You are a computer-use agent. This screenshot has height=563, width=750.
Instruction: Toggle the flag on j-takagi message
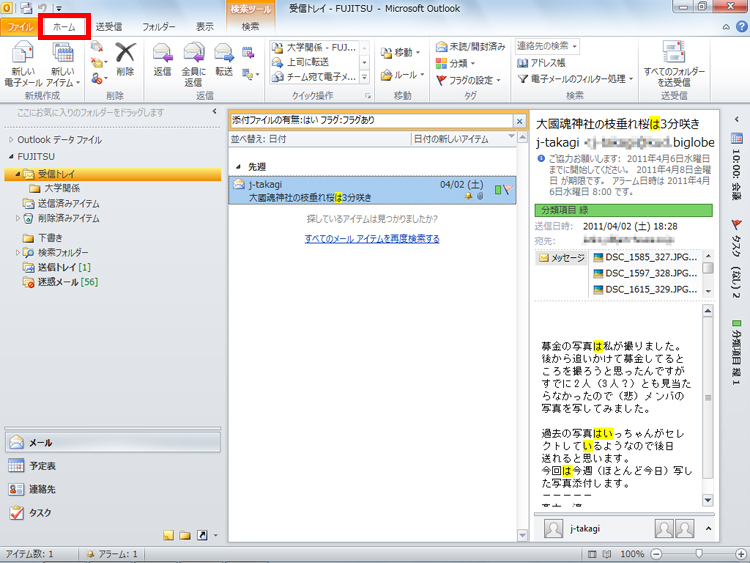point(507,189)
